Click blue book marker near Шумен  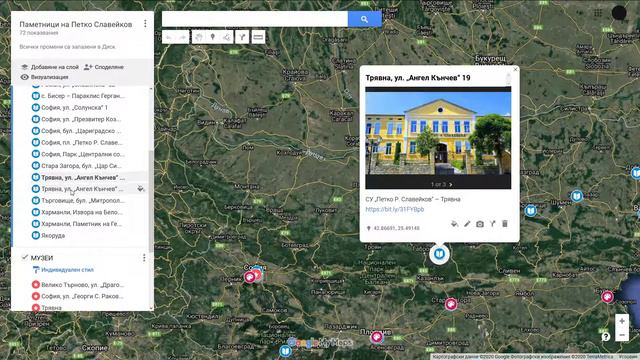click(x=577, y=196)
